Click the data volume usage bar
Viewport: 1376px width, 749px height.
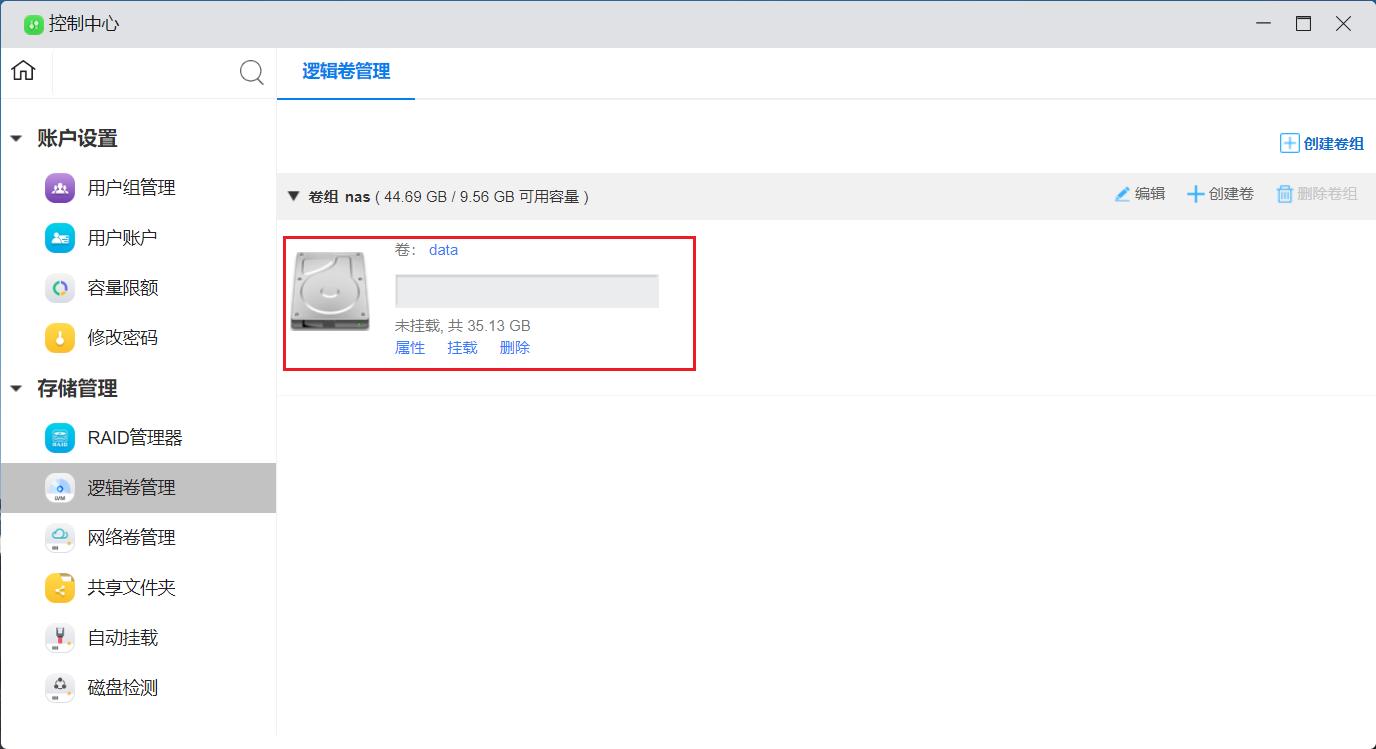click(x=527, y=290)
